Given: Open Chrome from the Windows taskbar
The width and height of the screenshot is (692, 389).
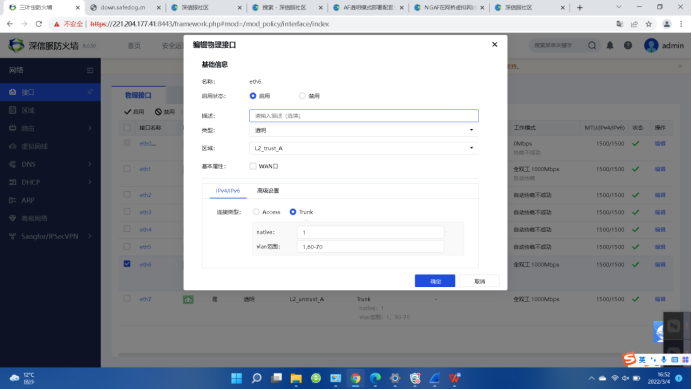Looking at the screenshot, I should [355, 378].
